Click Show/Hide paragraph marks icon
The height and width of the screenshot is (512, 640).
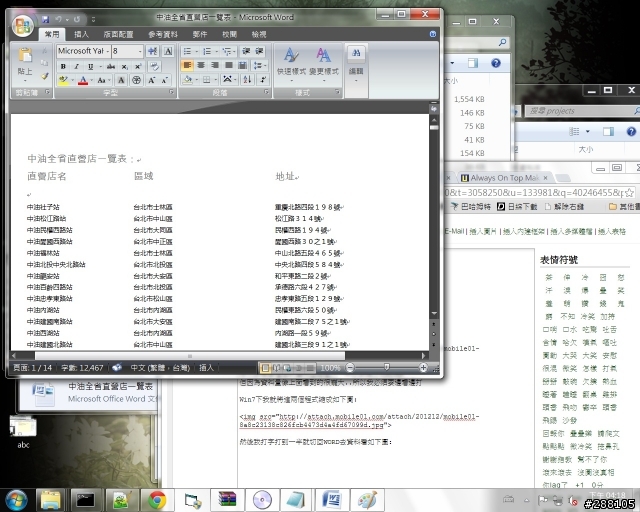[x=263, y=79]
